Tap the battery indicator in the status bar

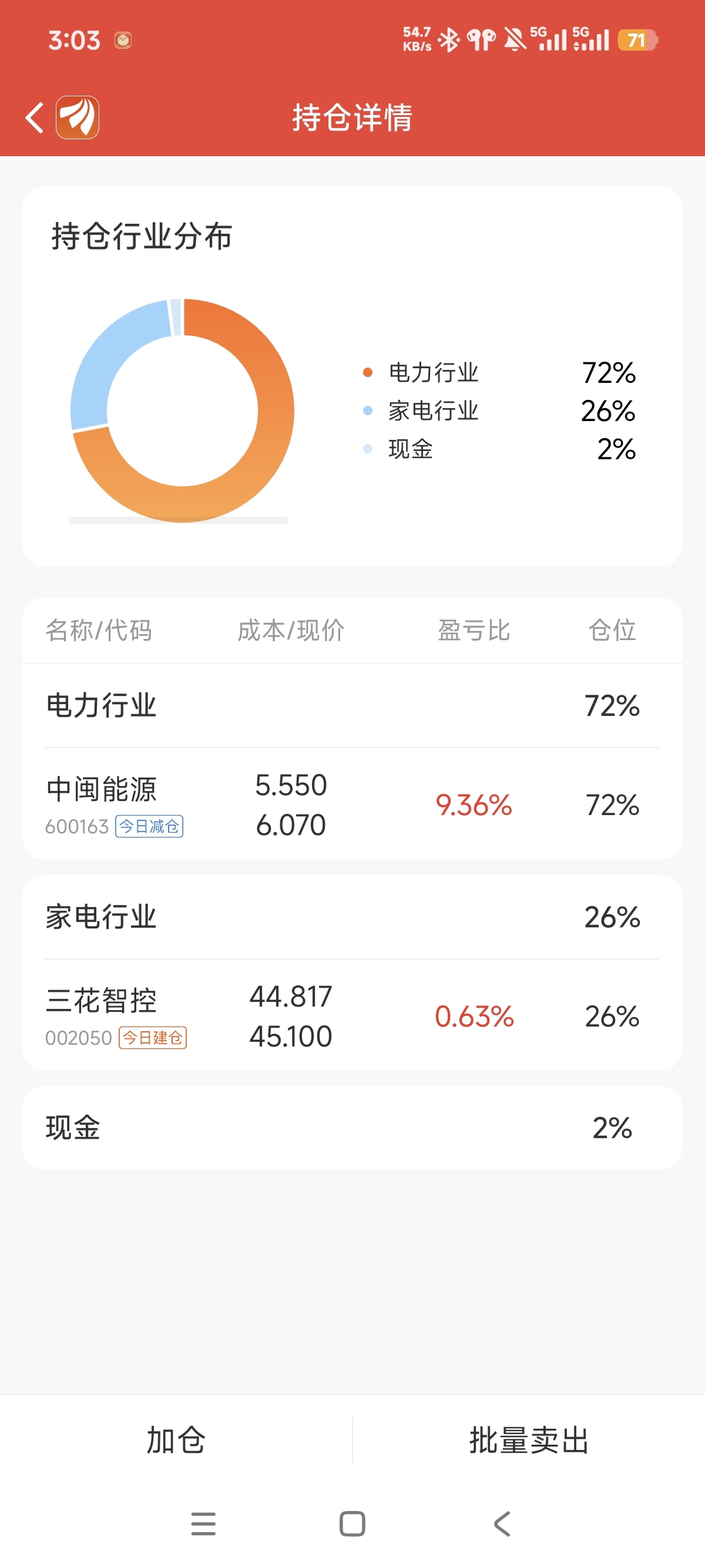637,40
